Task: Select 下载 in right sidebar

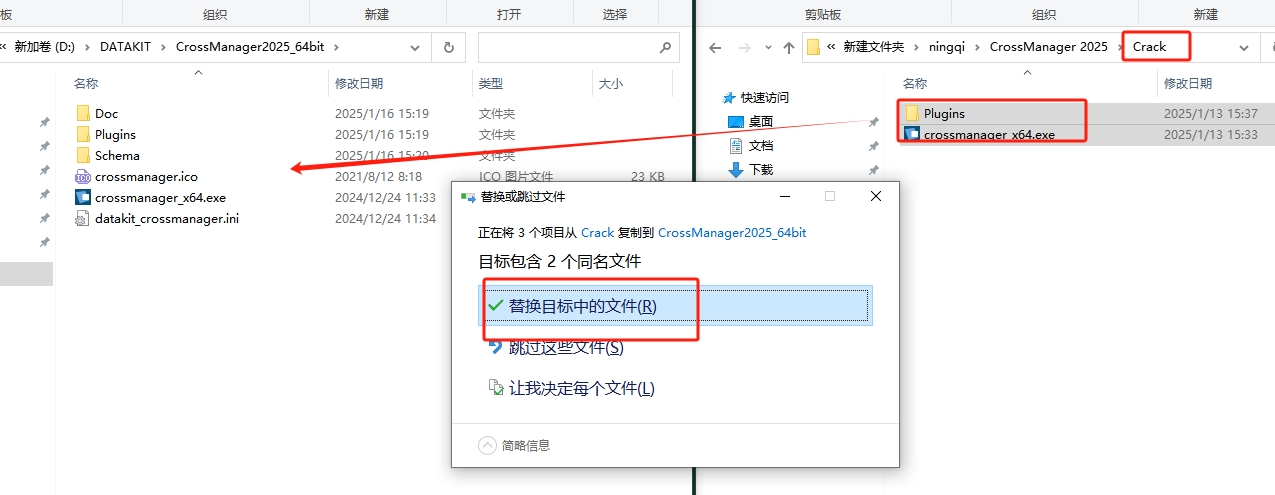Action: (761, 169)
